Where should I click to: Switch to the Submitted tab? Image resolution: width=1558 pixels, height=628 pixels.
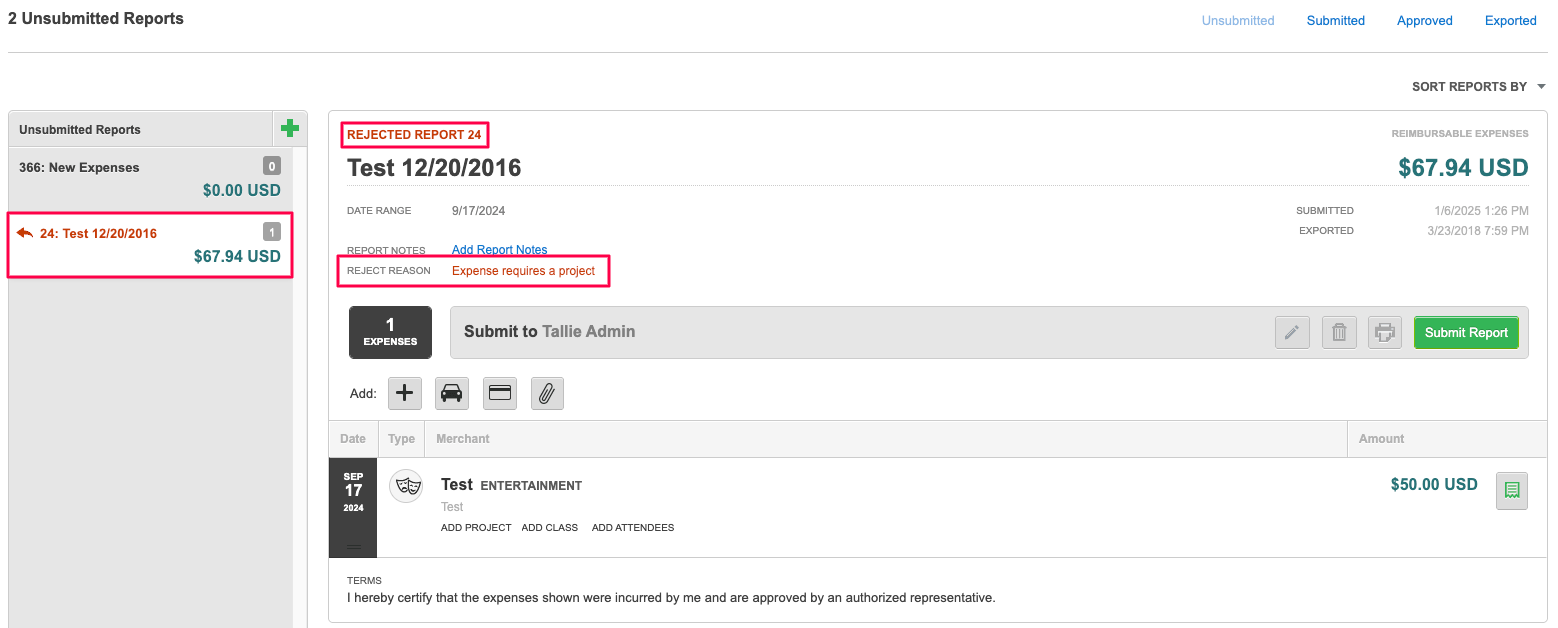1335,20
